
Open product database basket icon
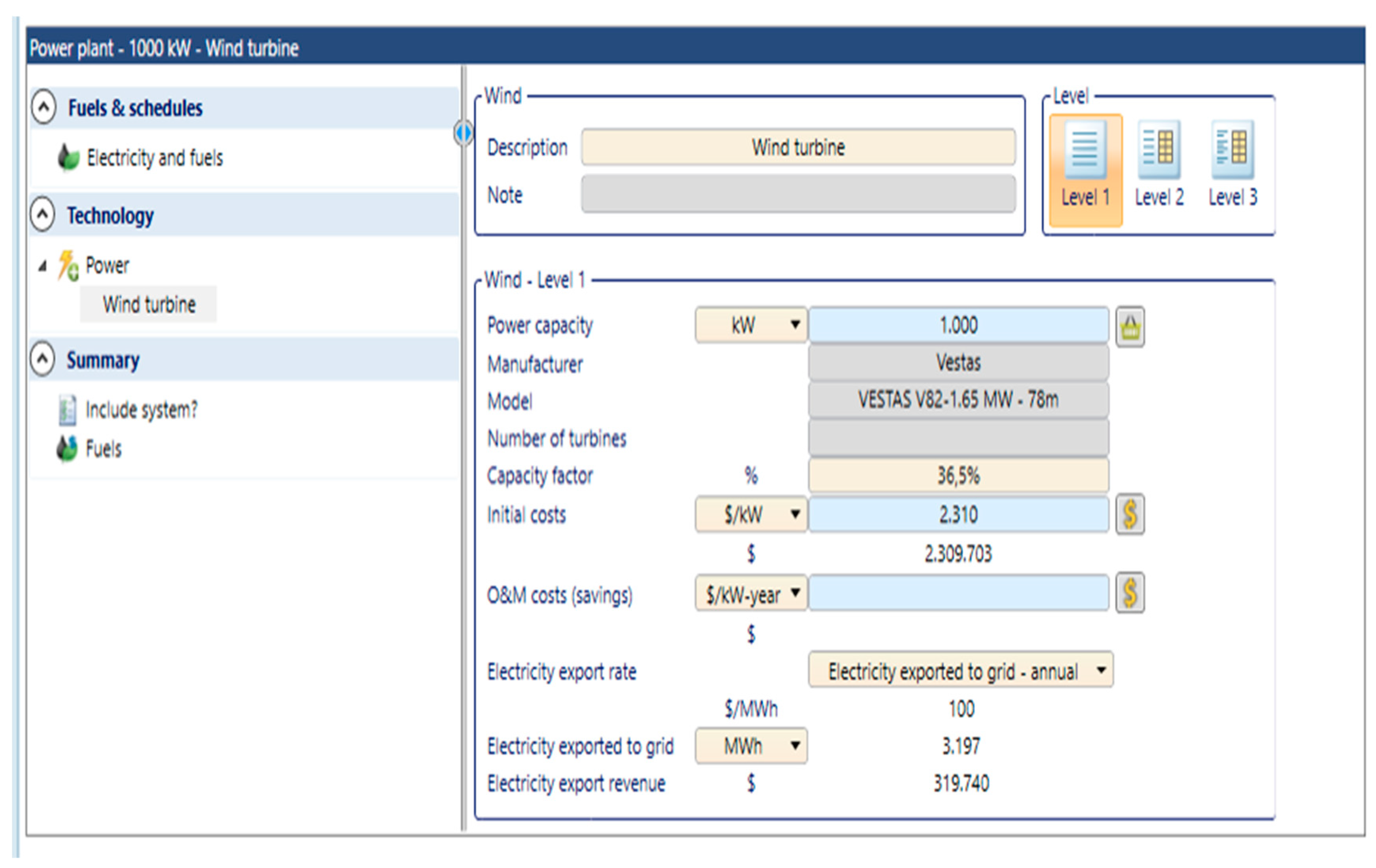[x=1130, y=327]
